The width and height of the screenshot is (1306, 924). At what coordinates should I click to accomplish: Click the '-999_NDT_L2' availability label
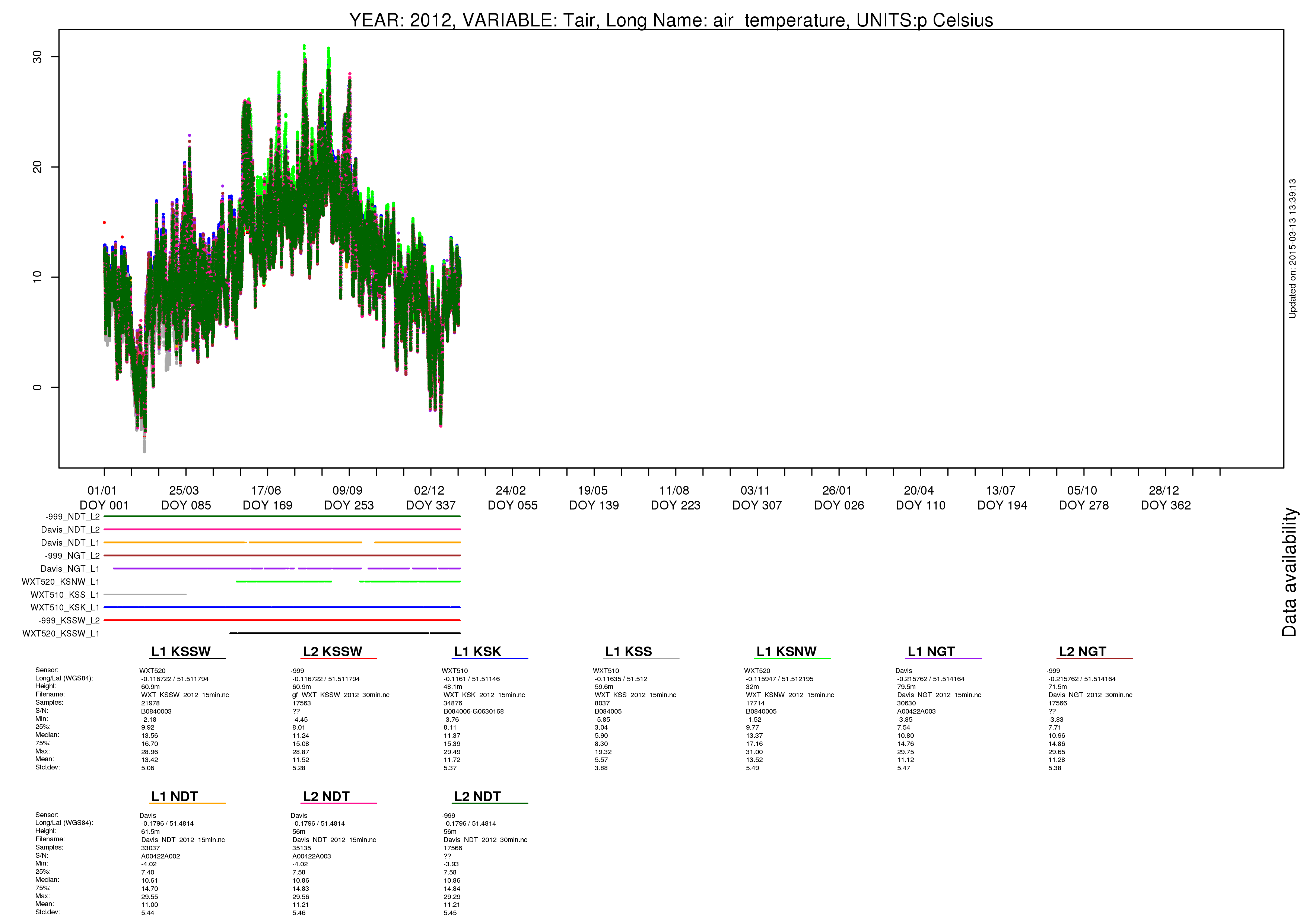pyautogui.click(x=72, y=517)
